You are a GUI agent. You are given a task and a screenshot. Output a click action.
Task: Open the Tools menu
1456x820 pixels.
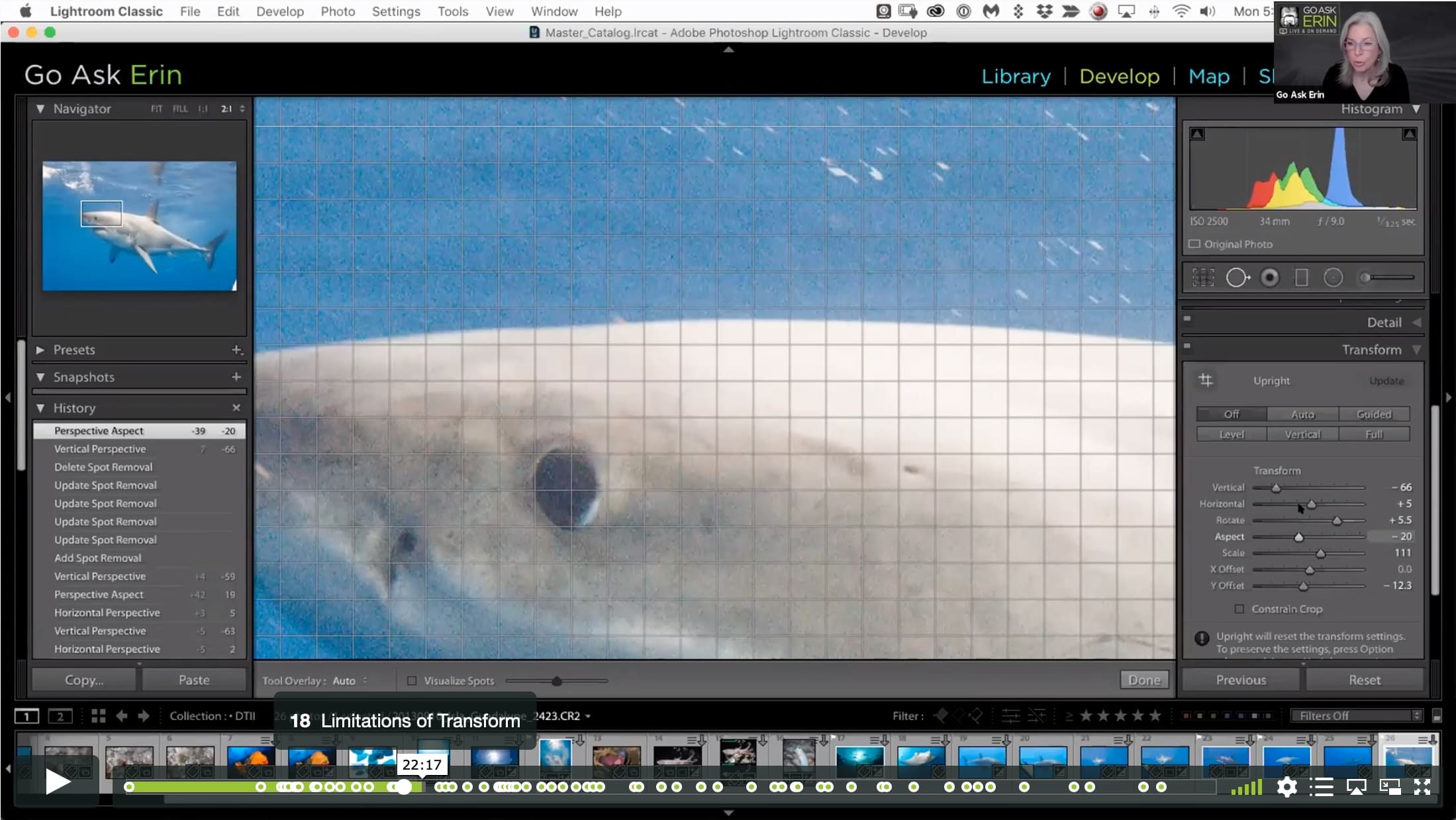pos(453,11)
